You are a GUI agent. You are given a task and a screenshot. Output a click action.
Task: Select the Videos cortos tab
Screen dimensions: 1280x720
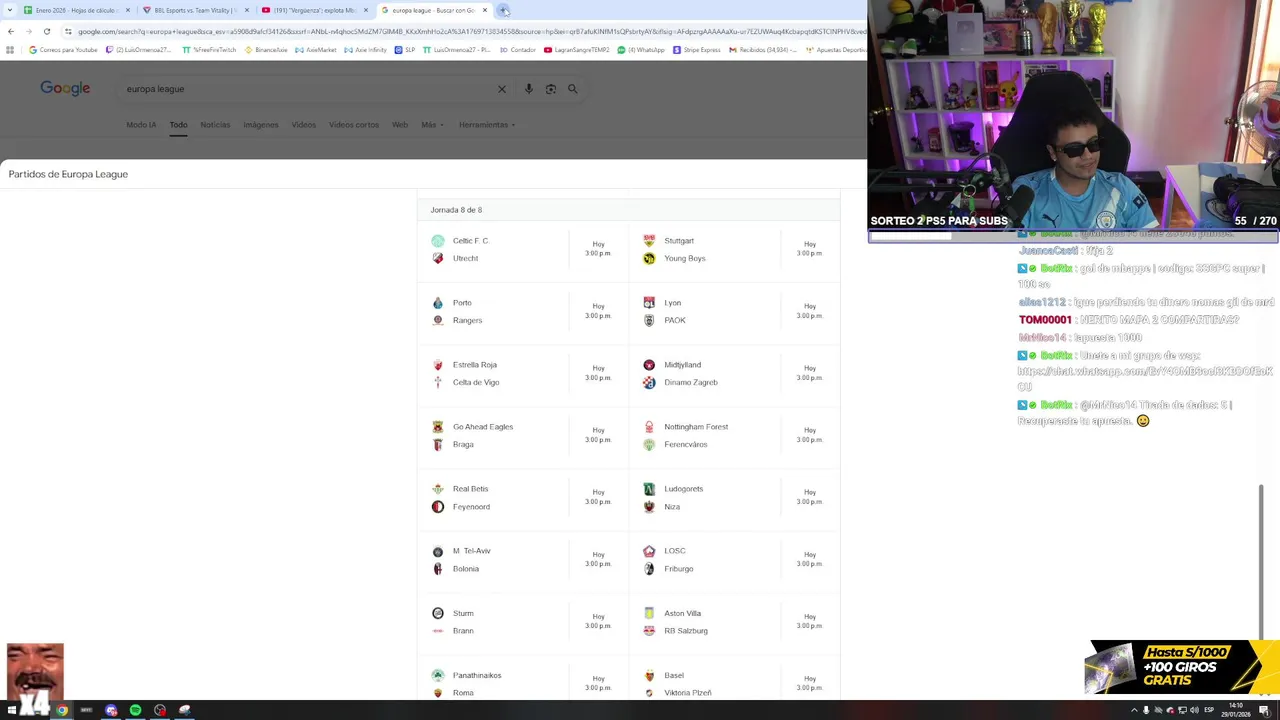(354, 125)
